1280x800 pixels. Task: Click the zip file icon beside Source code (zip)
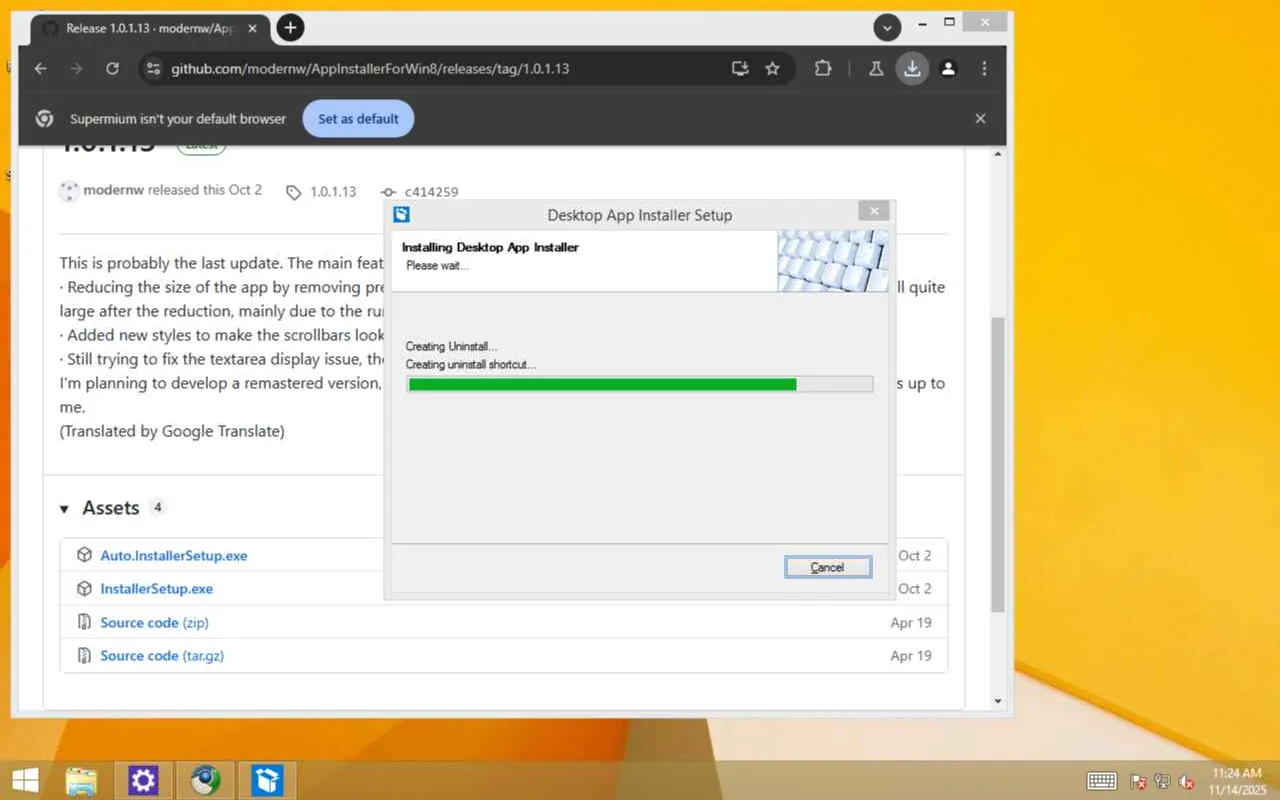click(x=85, y=622)
